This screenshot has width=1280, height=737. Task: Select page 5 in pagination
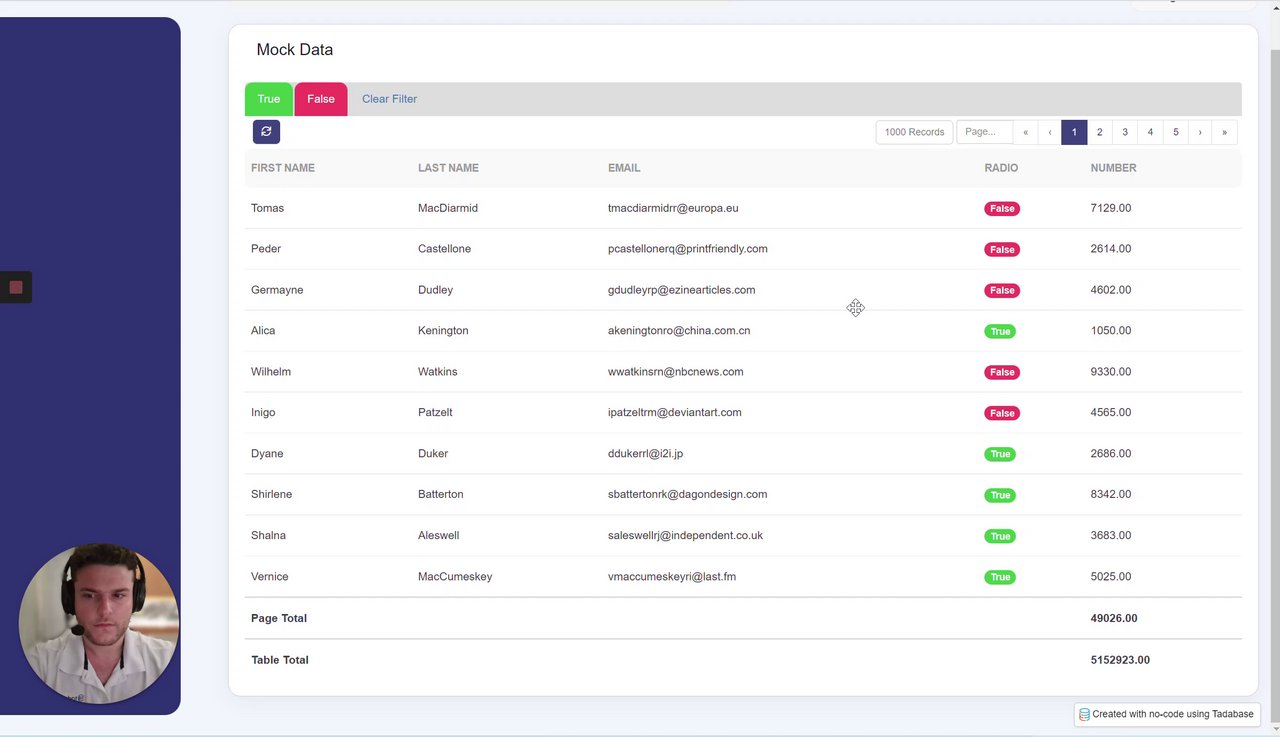point(1175,132)
